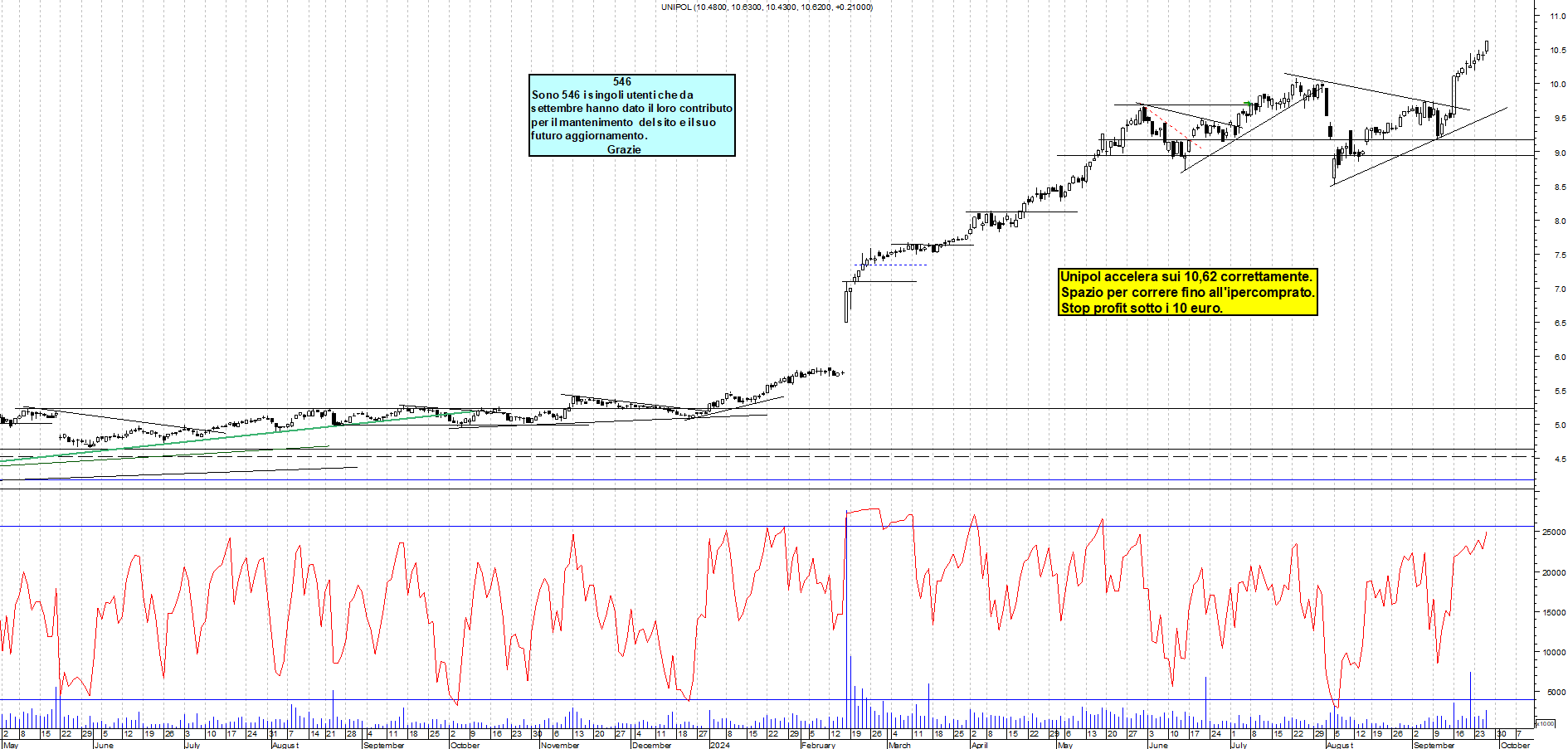Click the March month label on the time axis
The height and width of the screenshot is (749, 1568).
tap(899, 745)
